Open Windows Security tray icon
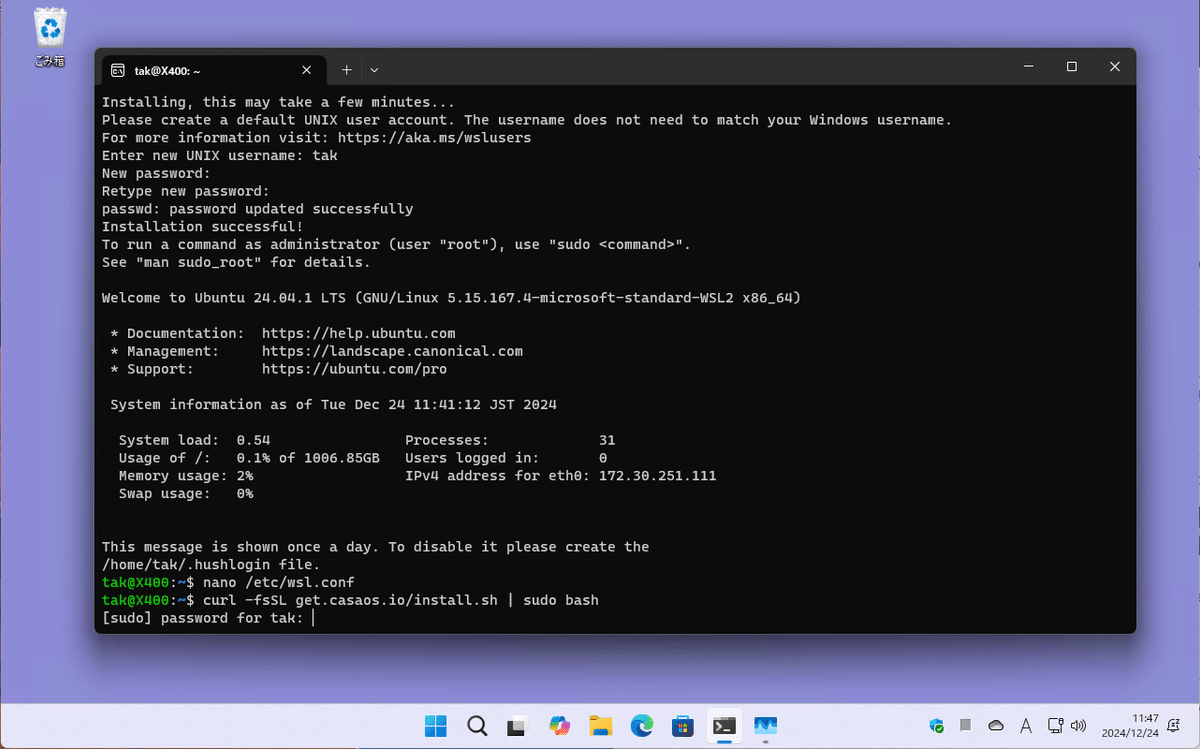This screenshot has width=1200, height=749. (937, 725)
